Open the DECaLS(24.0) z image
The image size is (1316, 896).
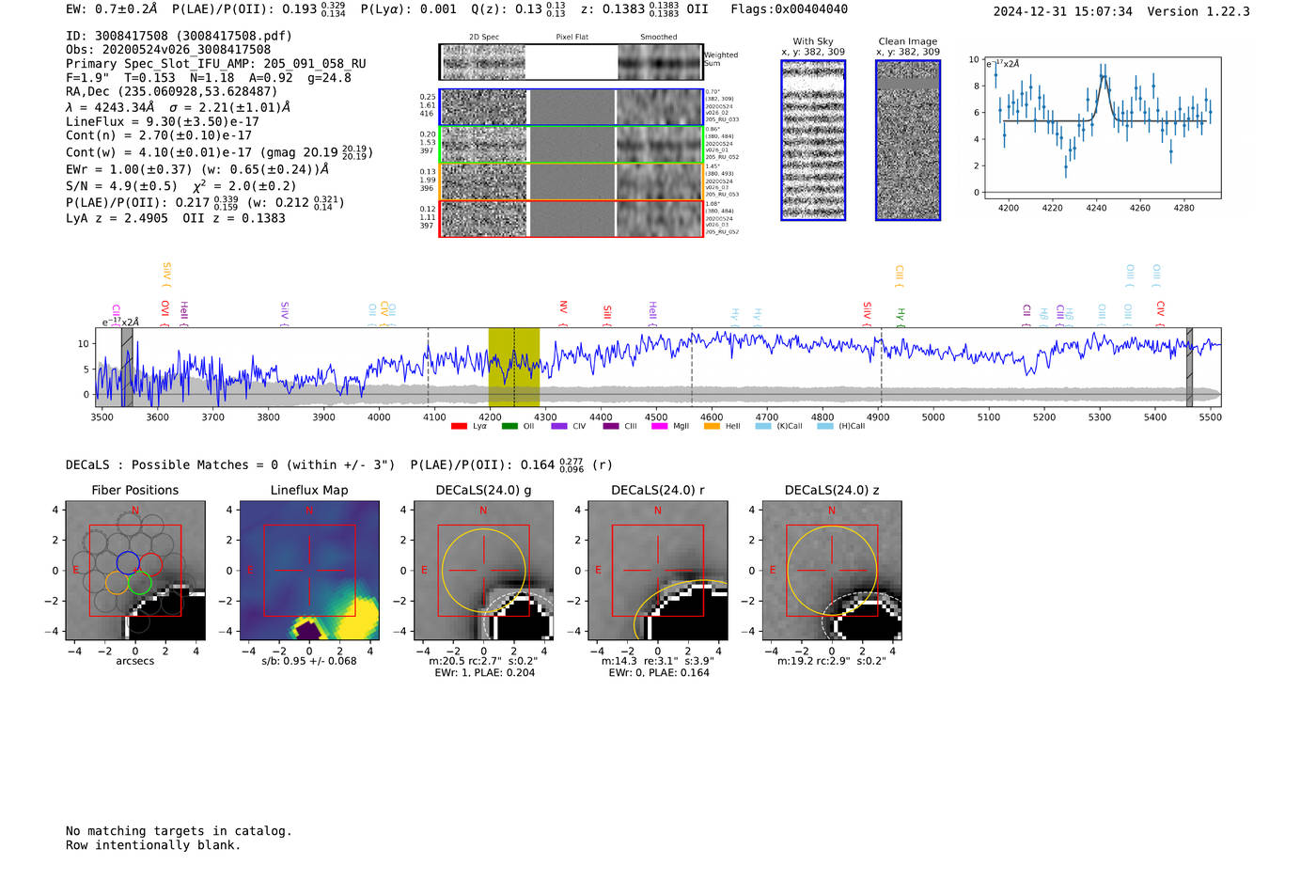point(831,571)
